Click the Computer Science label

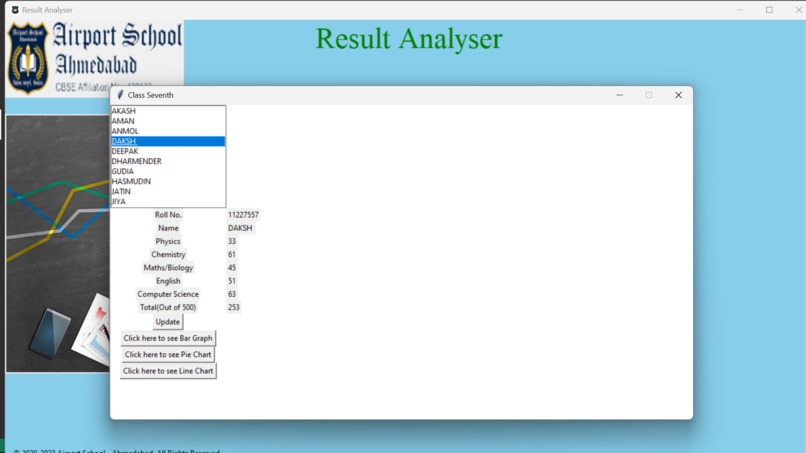(x=168, y=294)
